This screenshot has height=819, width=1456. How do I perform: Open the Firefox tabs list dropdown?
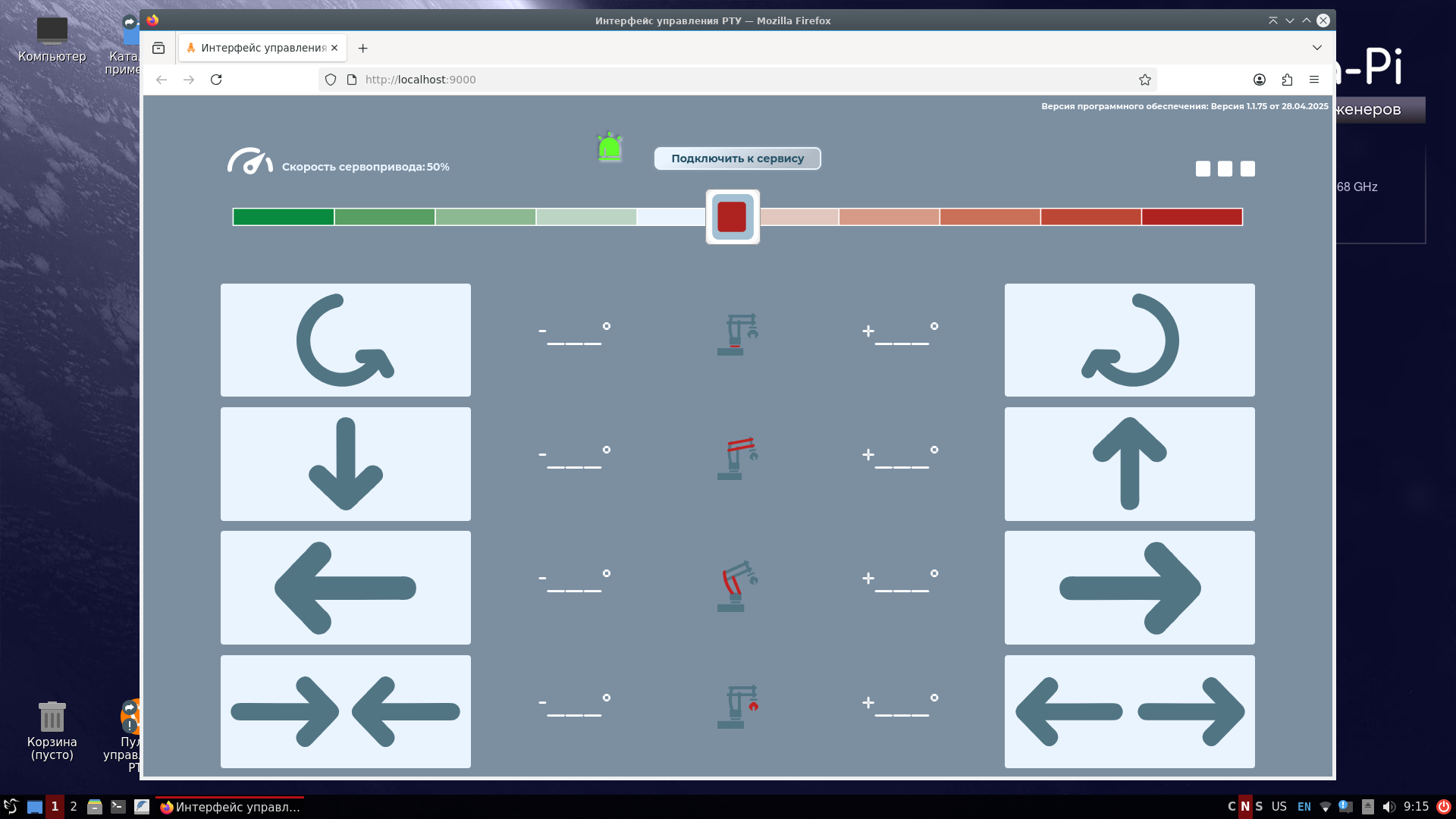(x=1317, y=48)
